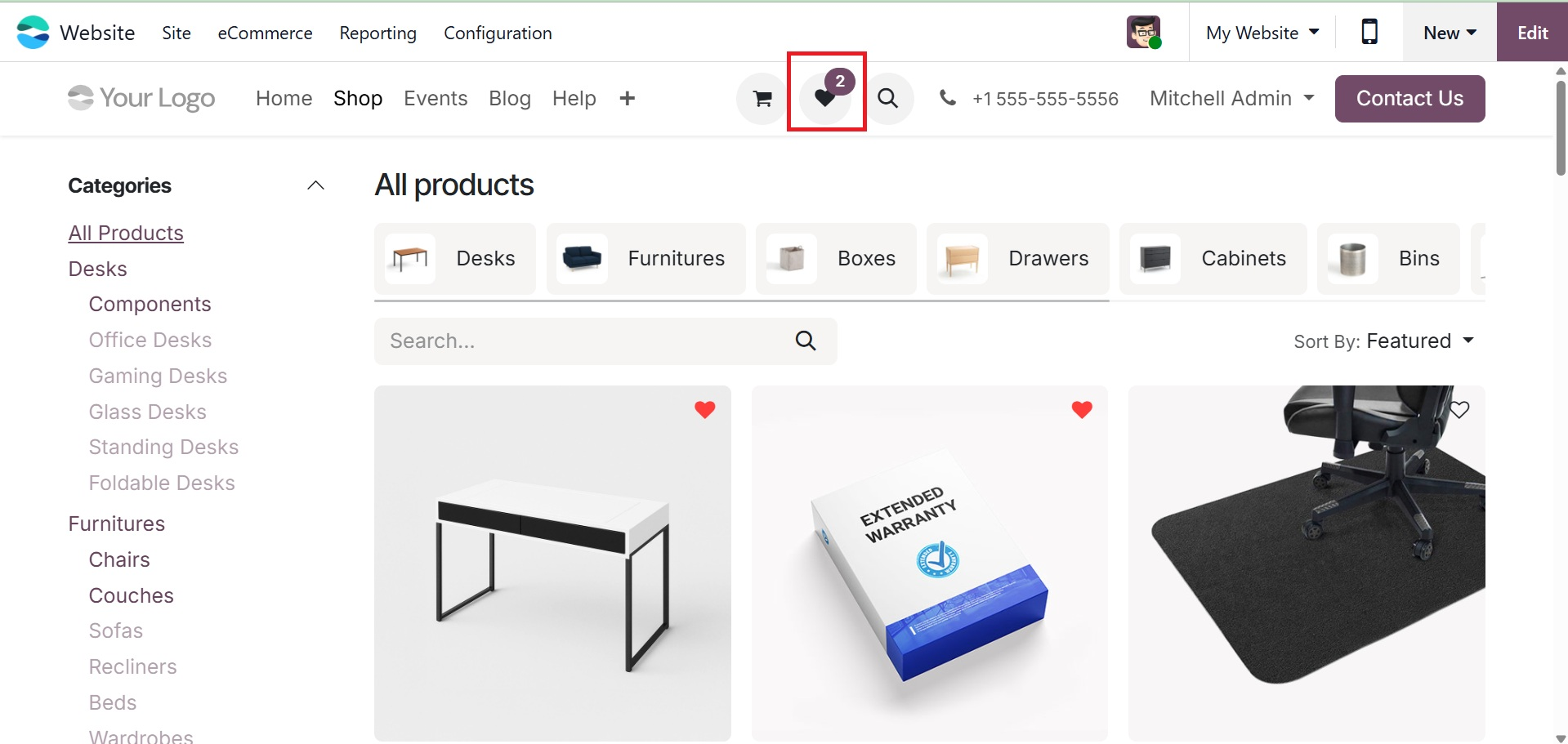Open the eCommerce menu
Screen dimensions: 1568x744
(x=265, y=33)
